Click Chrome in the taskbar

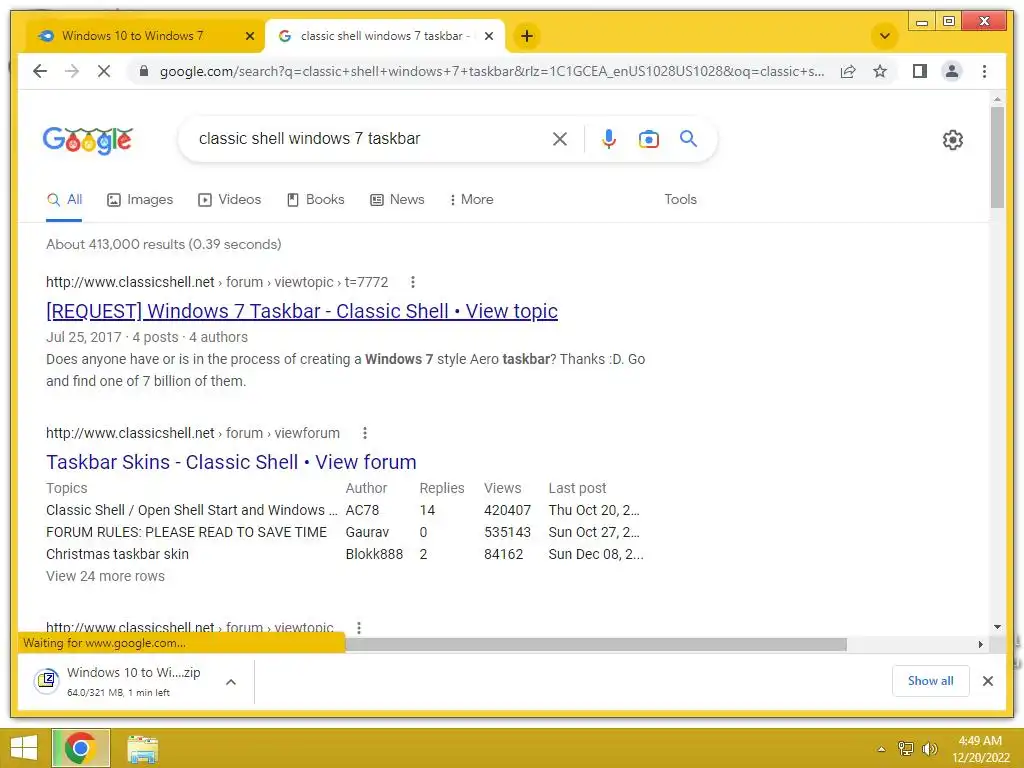81,748
